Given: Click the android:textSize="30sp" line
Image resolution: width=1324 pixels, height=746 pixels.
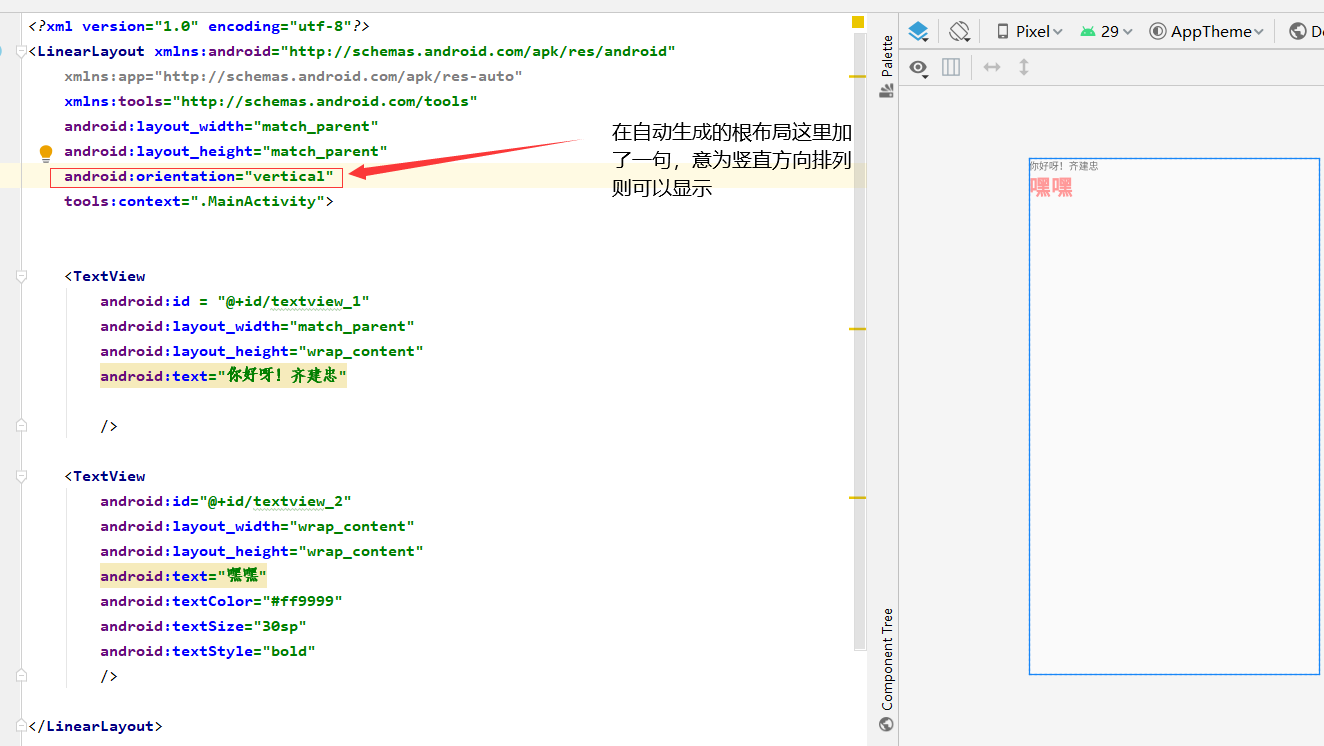Looking at the screenshot, I should [203, 626].
